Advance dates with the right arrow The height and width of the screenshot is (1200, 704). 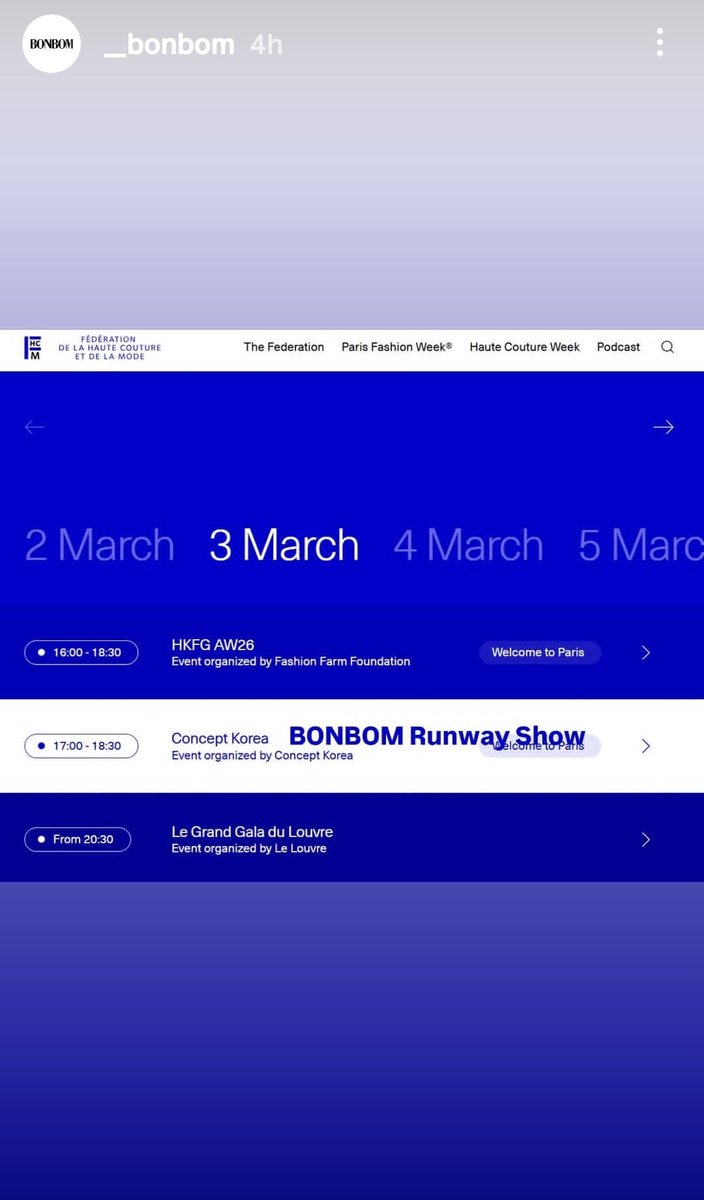point(663,427)
